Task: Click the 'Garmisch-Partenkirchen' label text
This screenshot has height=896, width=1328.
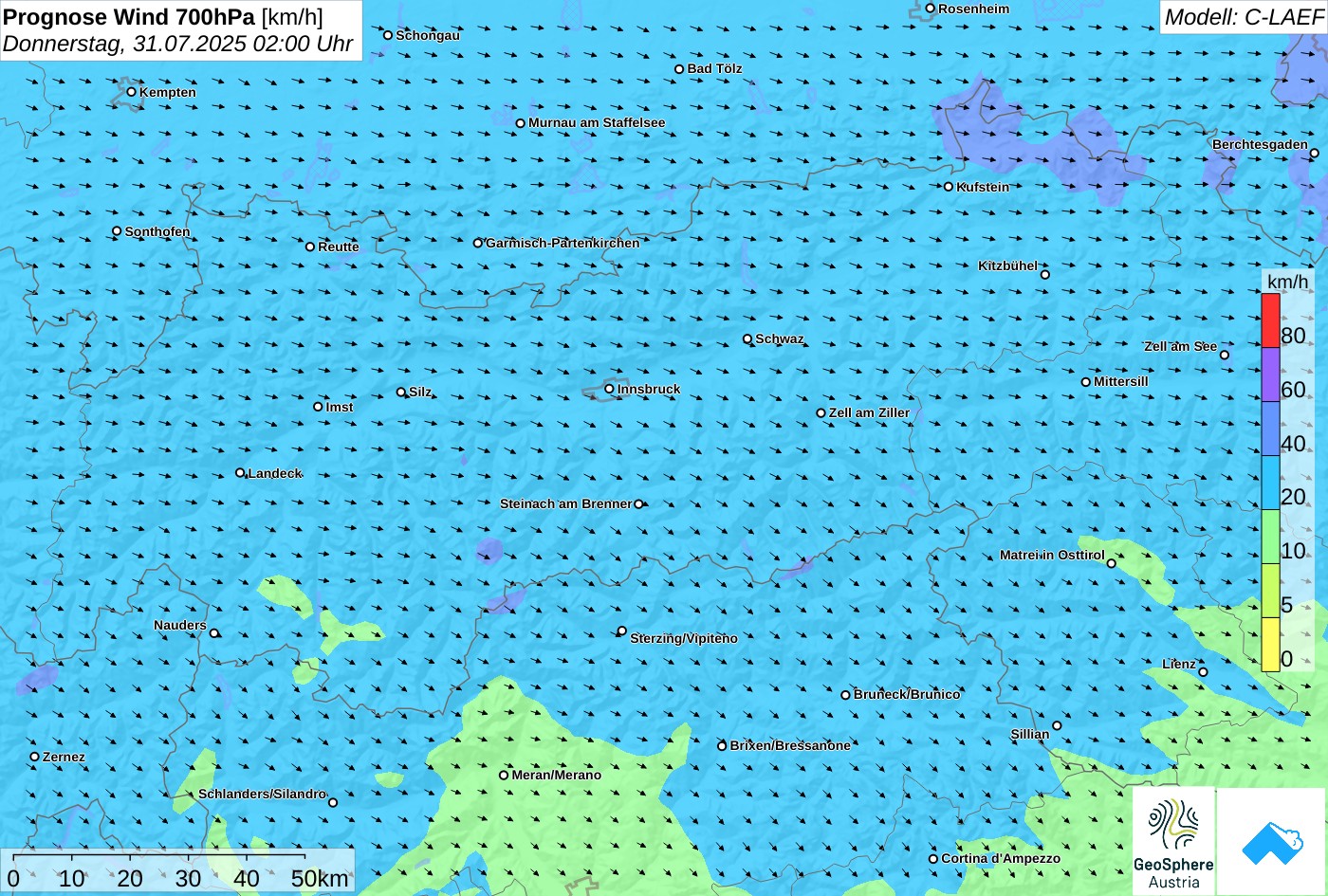Action: click(563, 243)
